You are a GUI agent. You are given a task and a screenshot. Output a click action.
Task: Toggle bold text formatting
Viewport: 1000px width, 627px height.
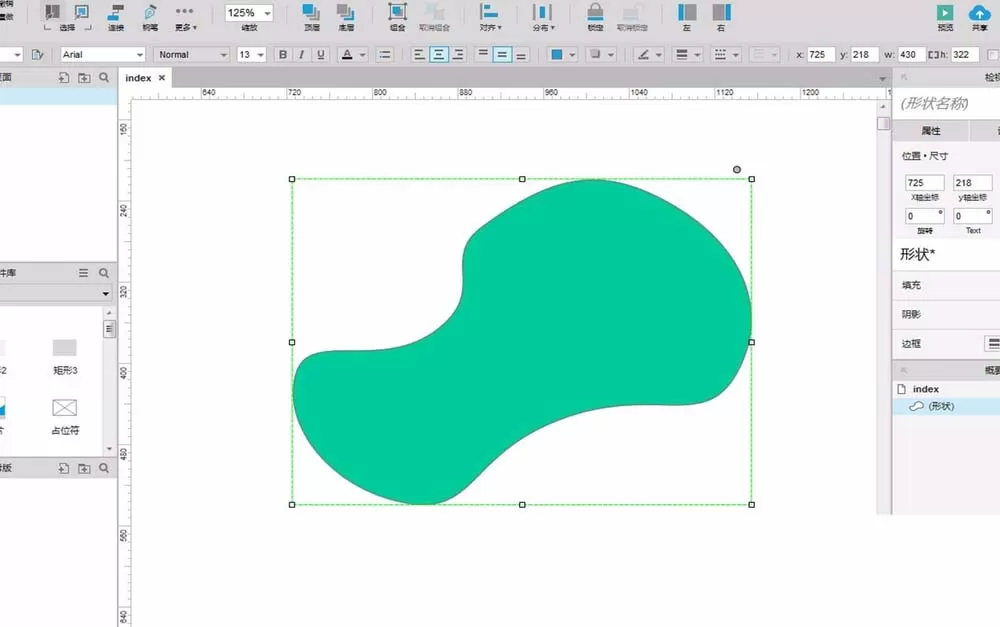click(x=283, y=55)
